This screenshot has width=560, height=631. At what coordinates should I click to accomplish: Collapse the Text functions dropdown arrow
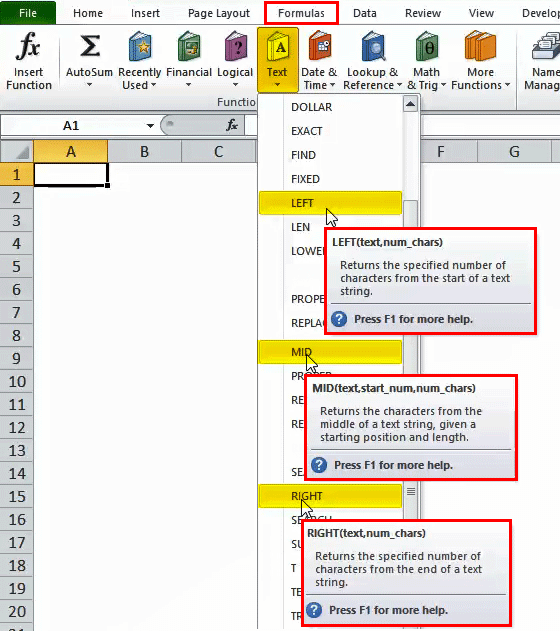coord(278,85)
